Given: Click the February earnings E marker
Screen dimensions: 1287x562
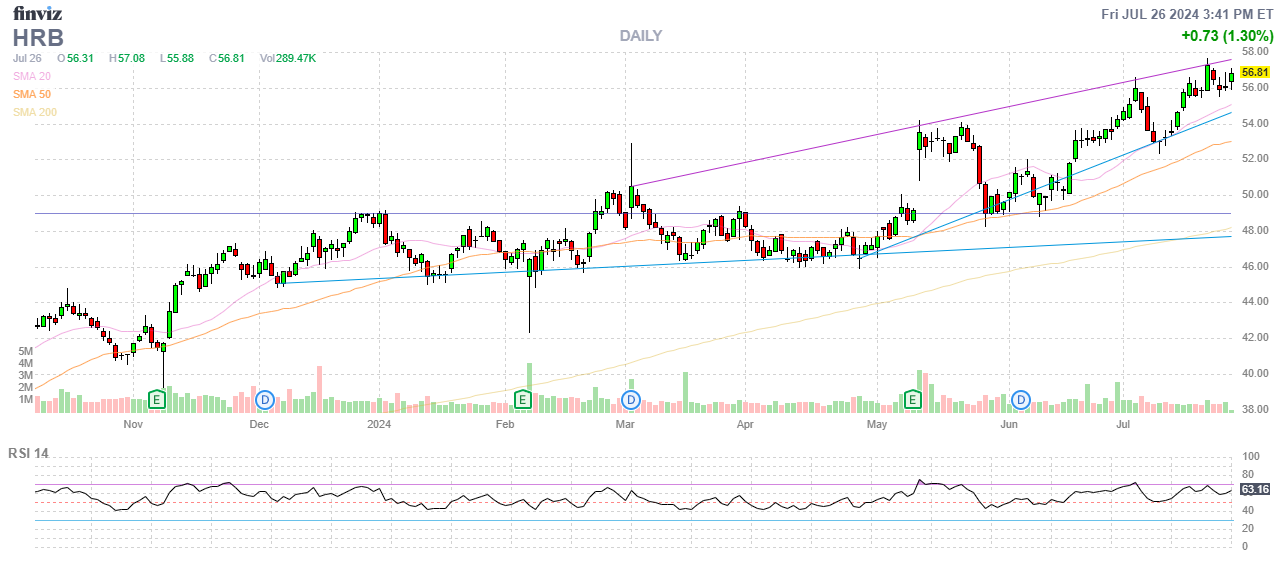Looking at the screenshot, I should click(x=522, y=400).
